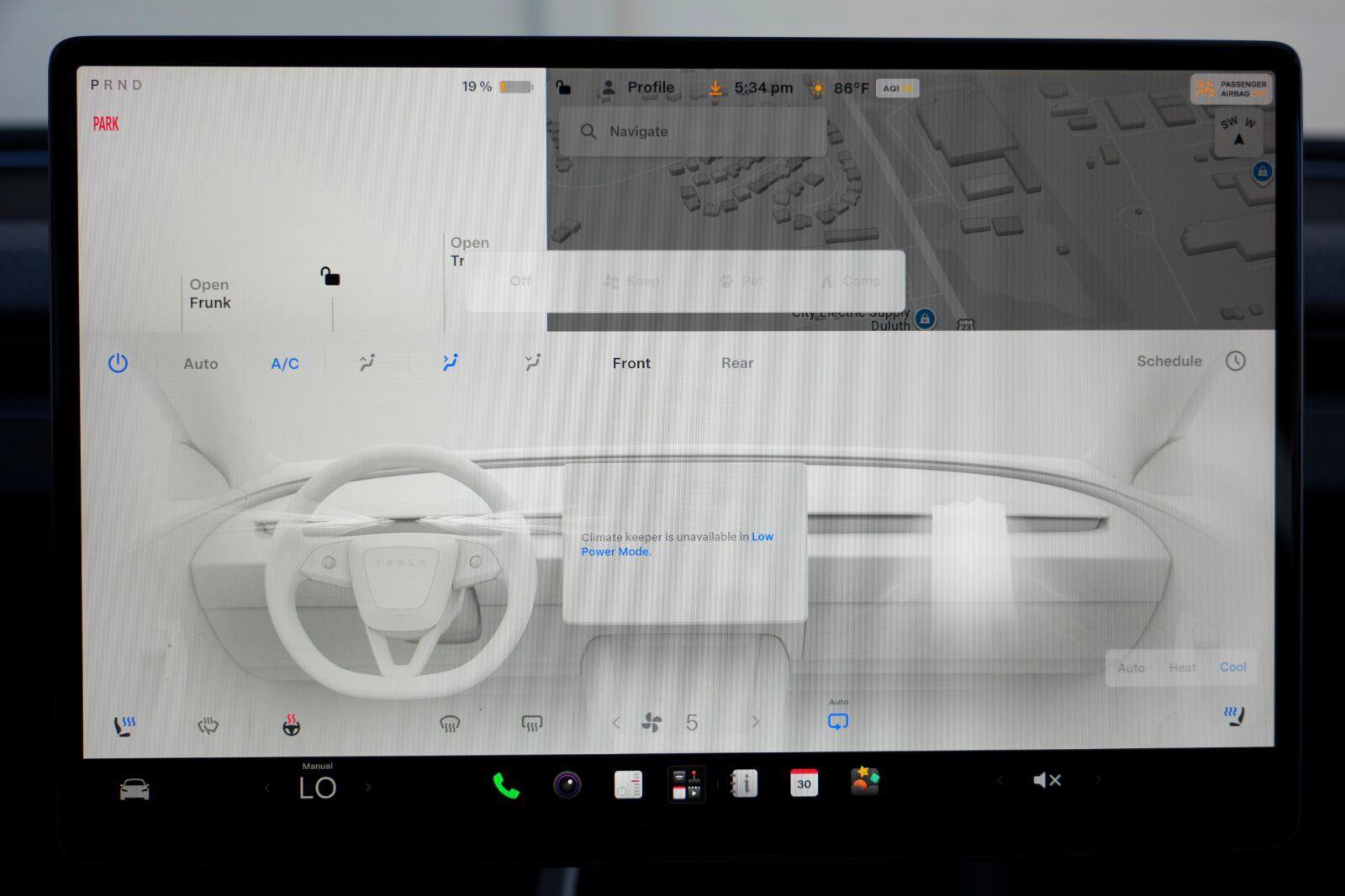
Task: Turn on the driver seat heater
Action: tap(124, 725)
